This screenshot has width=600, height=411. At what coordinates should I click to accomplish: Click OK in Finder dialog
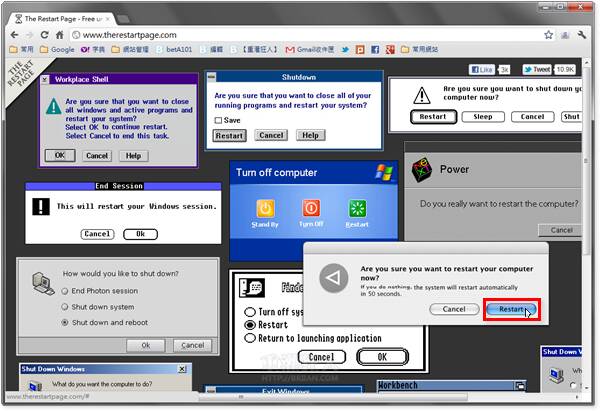[382, 357]
